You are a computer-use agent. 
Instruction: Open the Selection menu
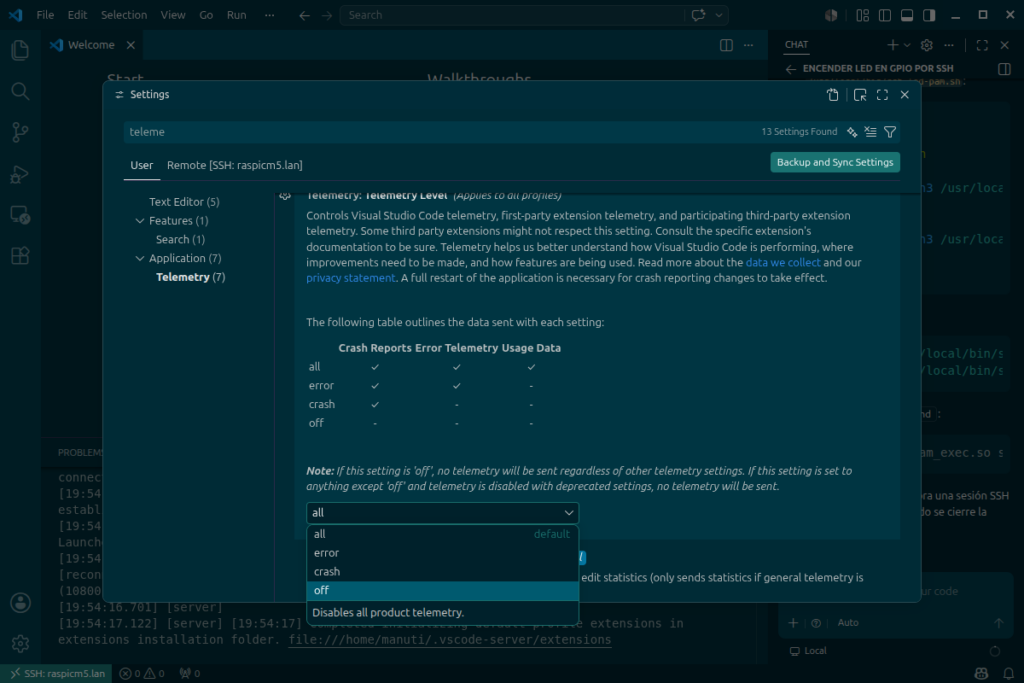click(124, 15)
